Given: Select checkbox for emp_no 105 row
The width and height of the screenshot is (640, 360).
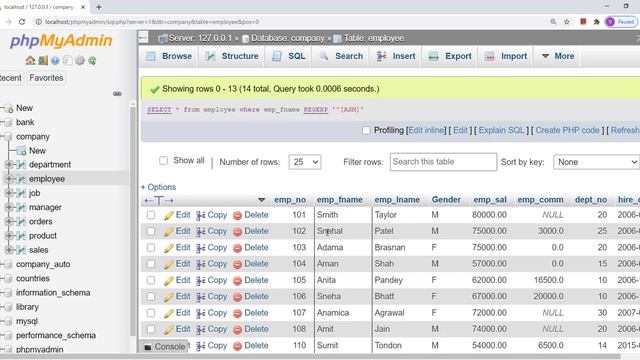Looking at the screenshot, I should pyautogui.click(x=151, y=280).
